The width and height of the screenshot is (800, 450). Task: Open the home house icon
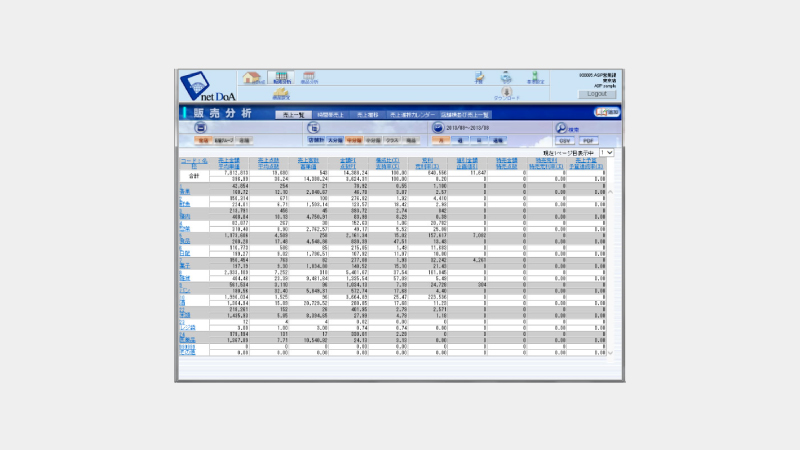click(x=253, y=78)
